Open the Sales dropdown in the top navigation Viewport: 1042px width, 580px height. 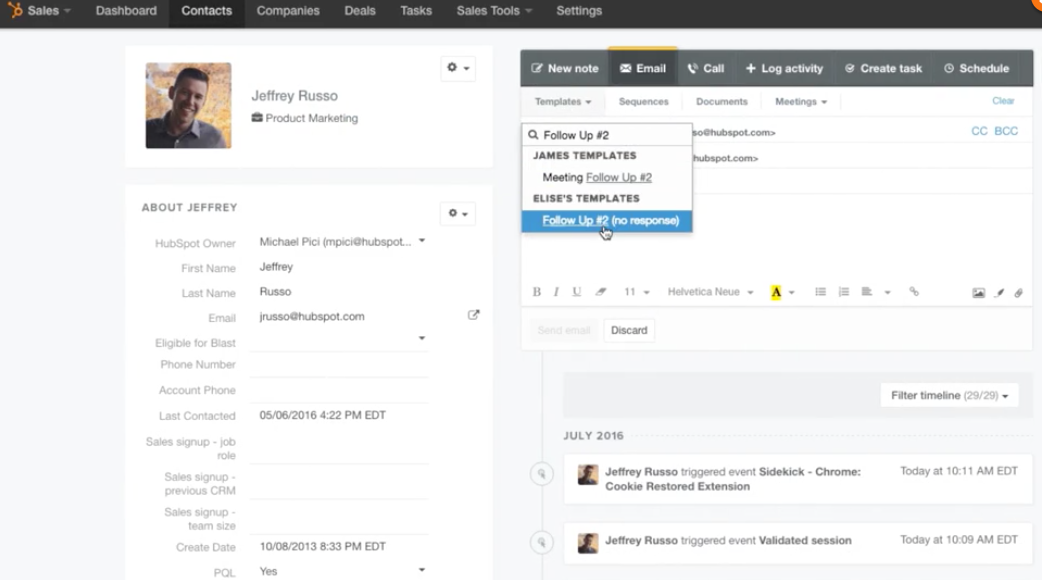(49, 11)
